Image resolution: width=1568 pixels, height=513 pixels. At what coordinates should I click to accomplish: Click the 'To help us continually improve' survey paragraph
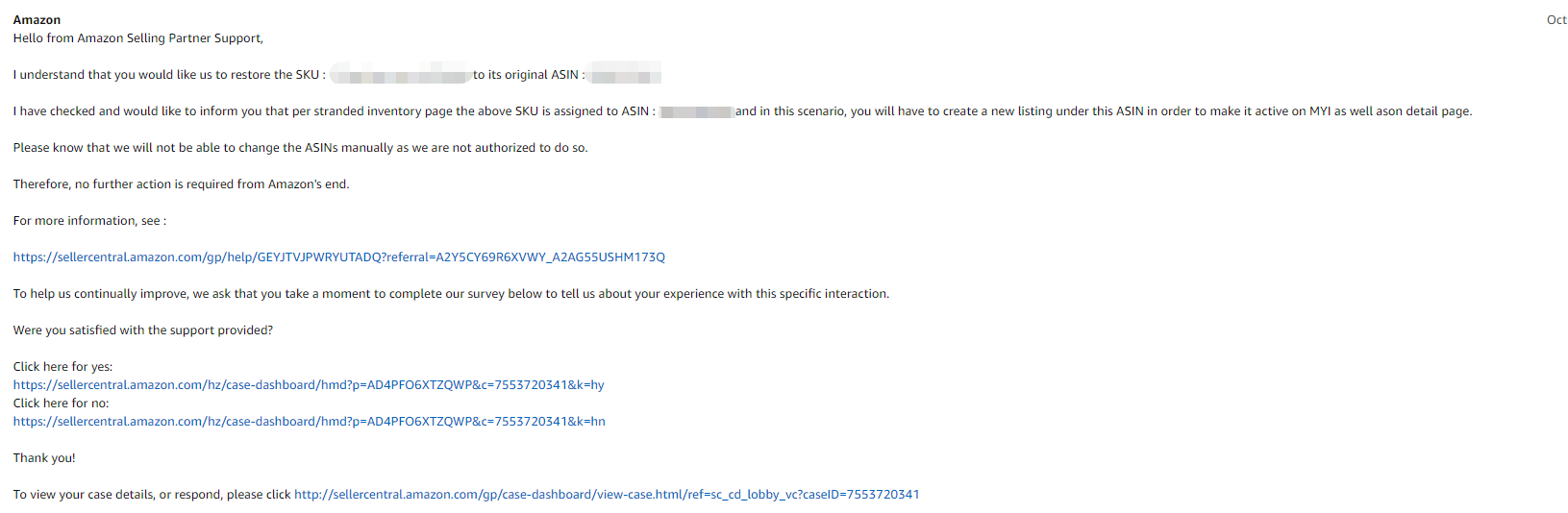point(452,294)
